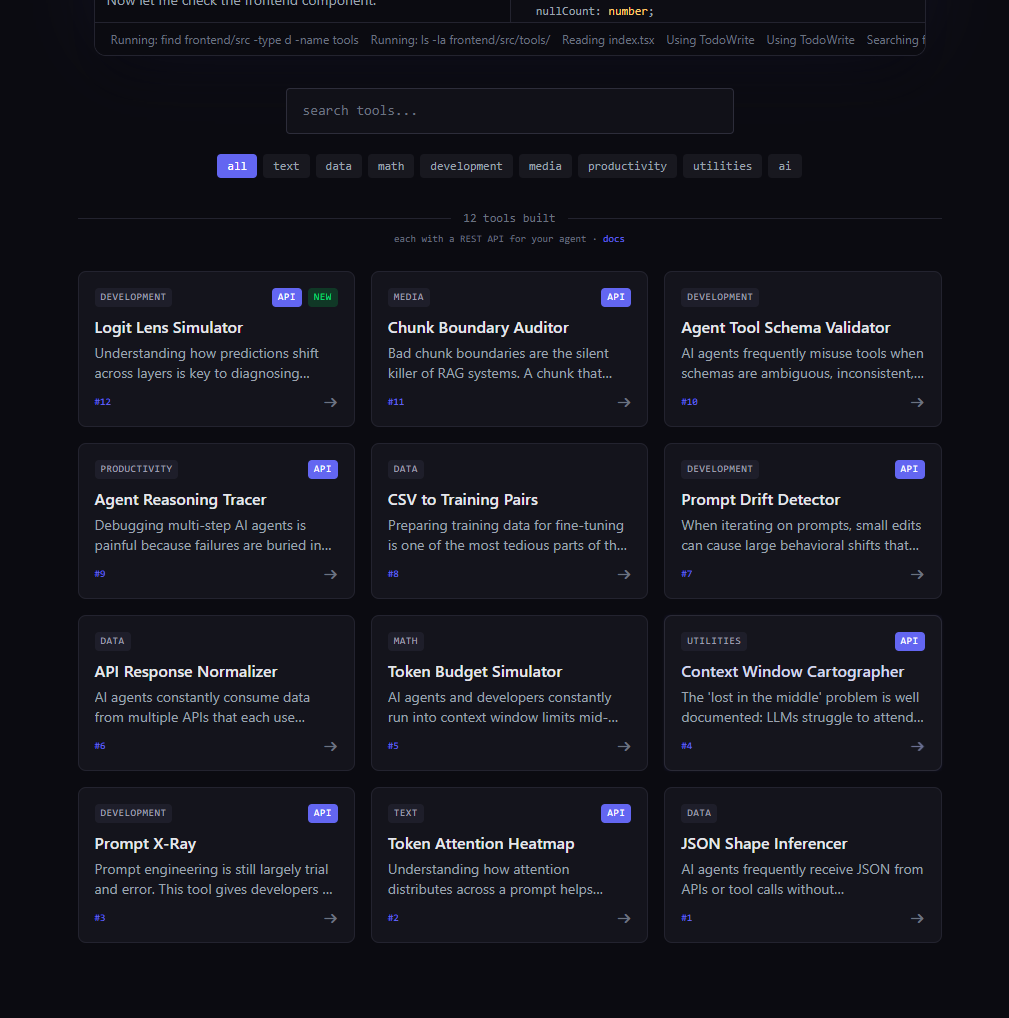Open Prompt X-Ray via its arrow icon
The image size is (1009, 1018).
[x=330, y=919]
